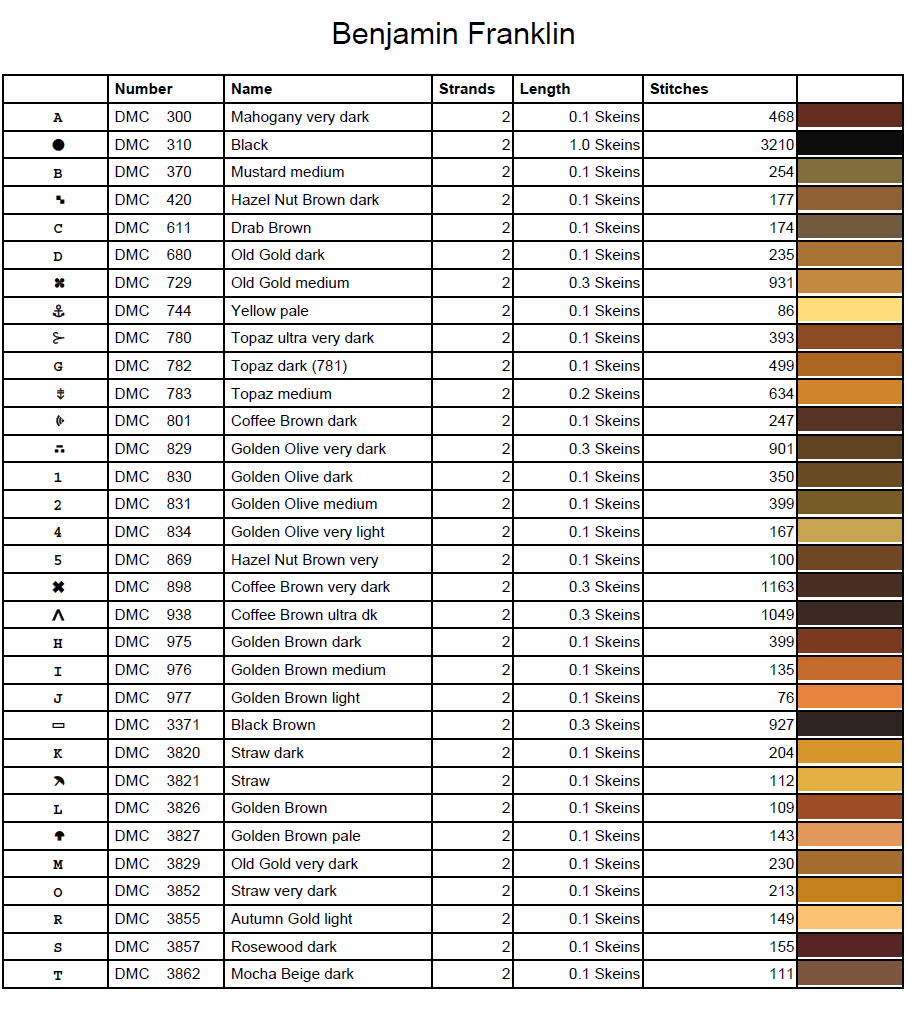Click the Rosewood dark color swatch

(x=849, y=946)
